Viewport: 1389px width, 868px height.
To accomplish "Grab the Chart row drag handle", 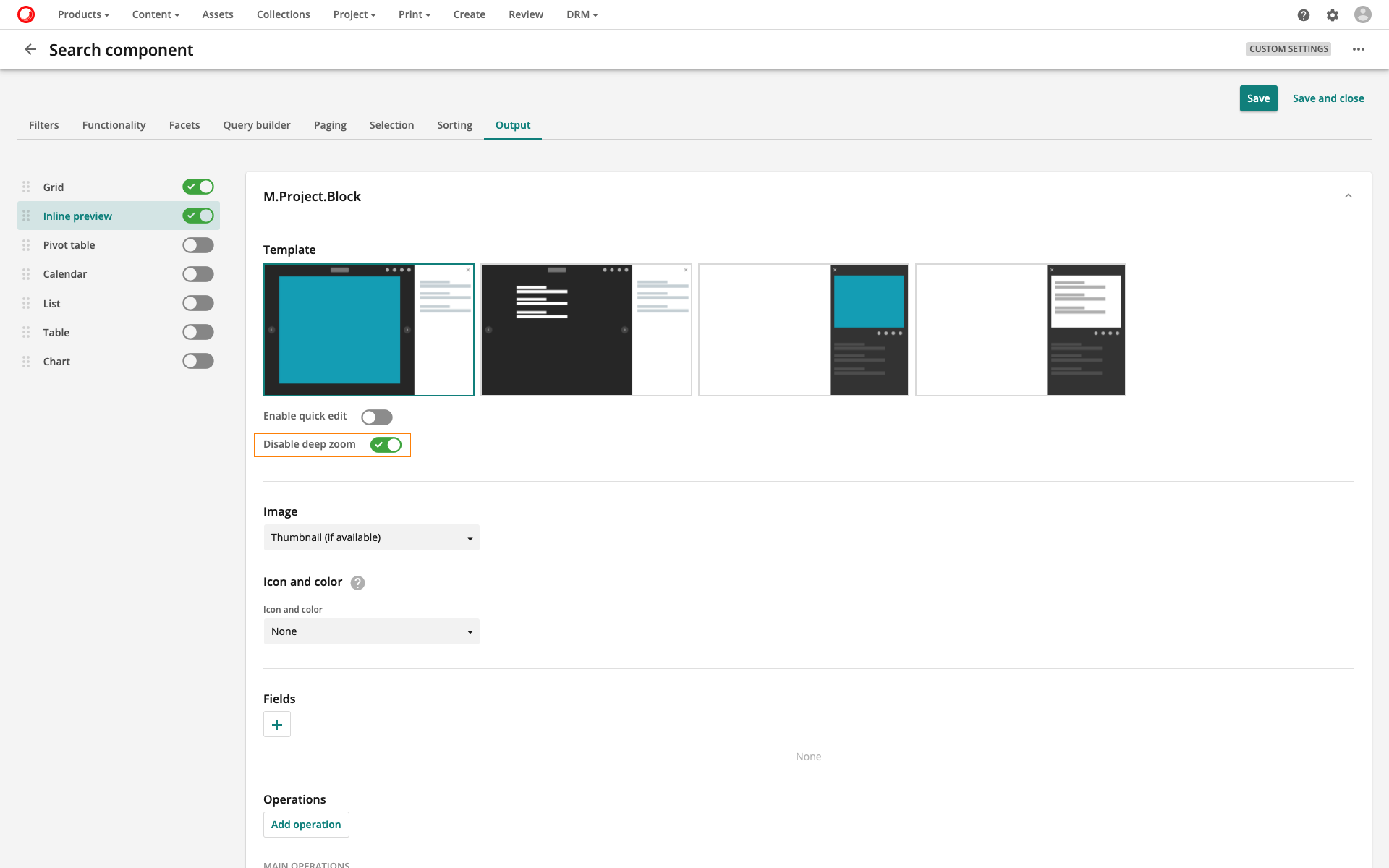I will (26, 361).
